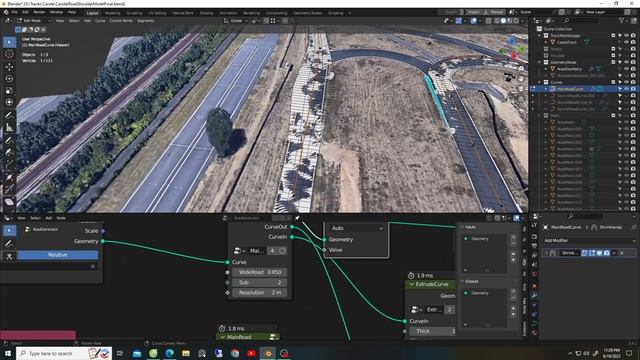Select the Measure tool in viewport toolbar
The image size is (640, 360).
[9, 128]
